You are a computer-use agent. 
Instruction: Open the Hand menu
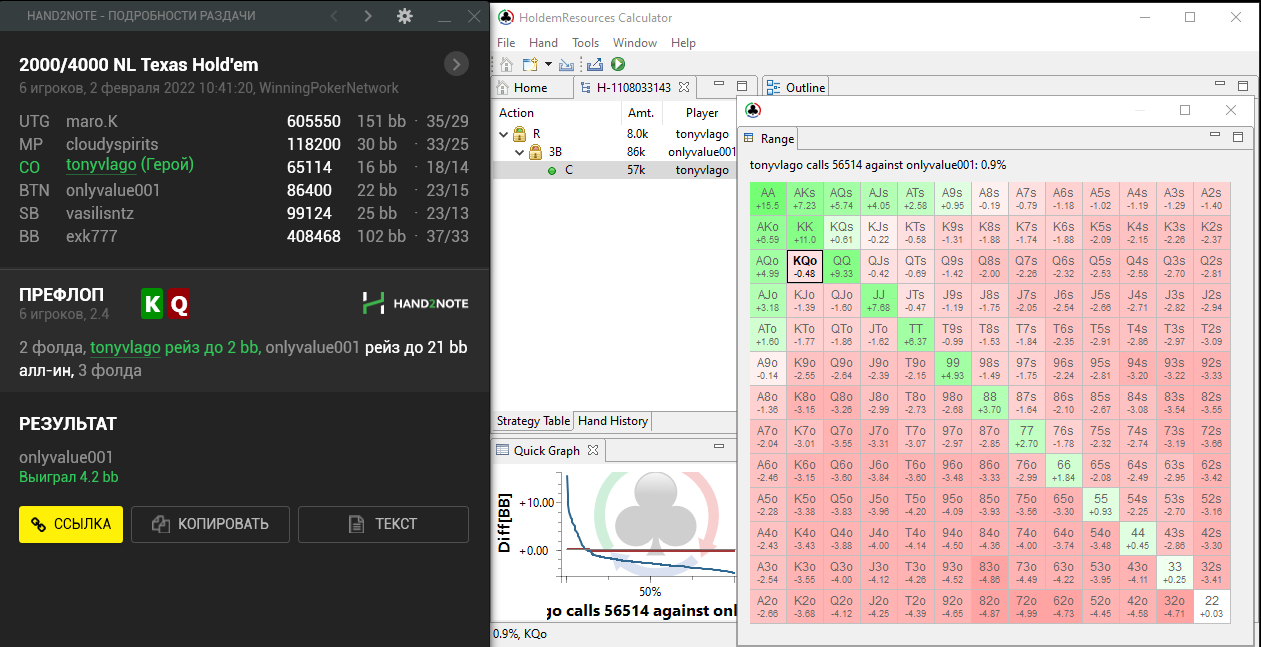(543, 43)
